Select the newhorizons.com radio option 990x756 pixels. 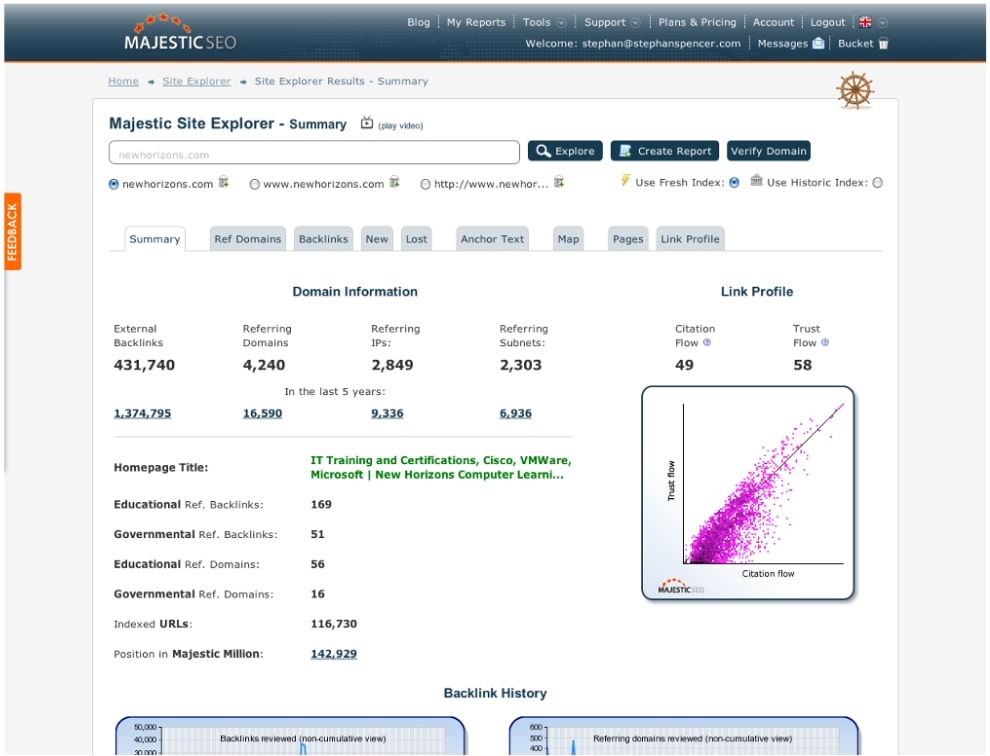pos(114,184)
